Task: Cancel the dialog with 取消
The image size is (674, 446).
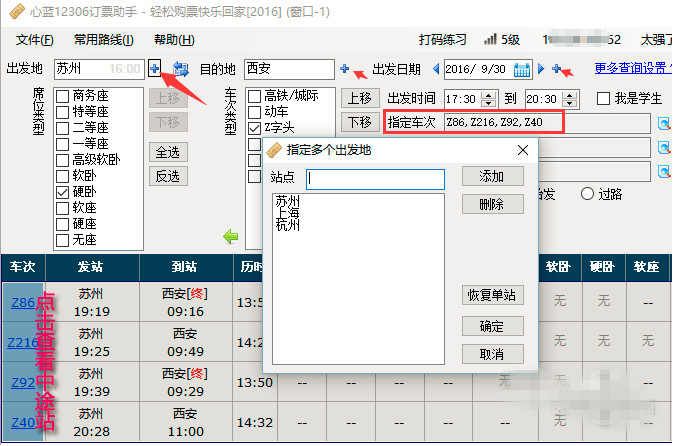Action: point(493,354)
